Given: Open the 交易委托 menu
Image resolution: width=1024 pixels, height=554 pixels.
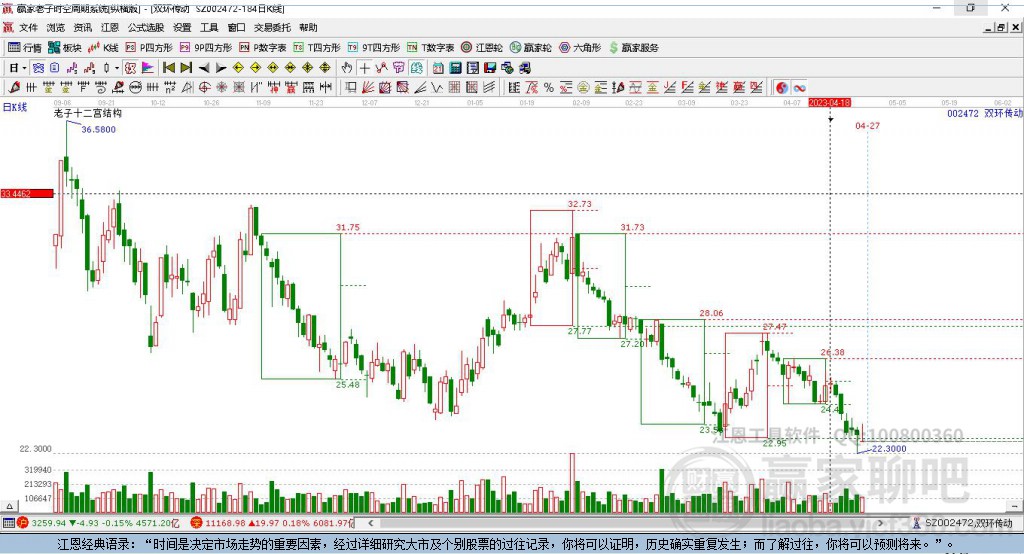Looking at the screenshot, I should pyautogui.click(x=272, y=27).
